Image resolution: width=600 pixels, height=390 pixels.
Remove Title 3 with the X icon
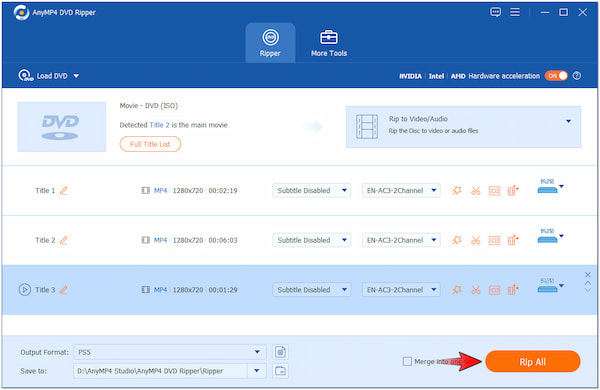[588, 275]
